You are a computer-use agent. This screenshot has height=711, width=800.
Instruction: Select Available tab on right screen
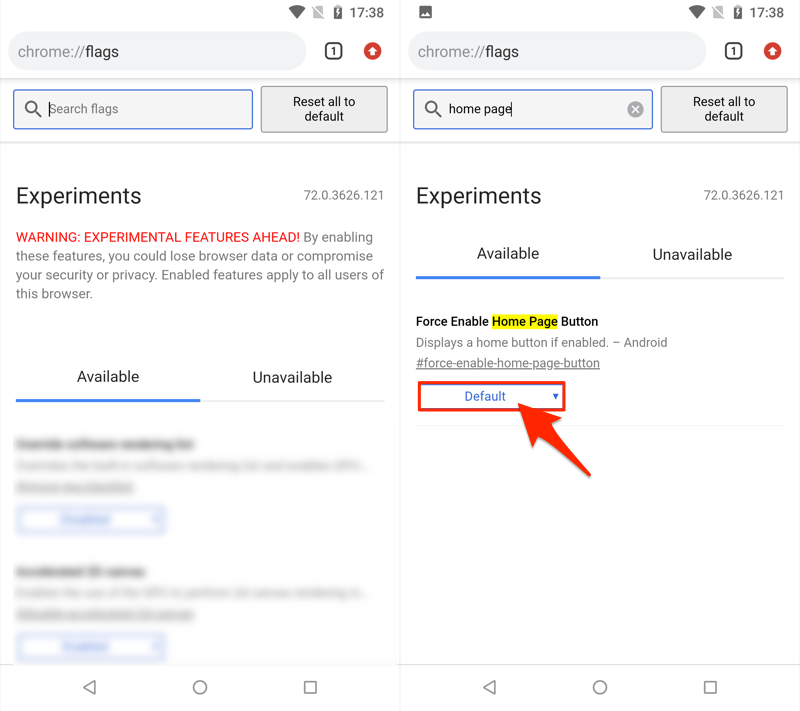[x=508, y=254]
